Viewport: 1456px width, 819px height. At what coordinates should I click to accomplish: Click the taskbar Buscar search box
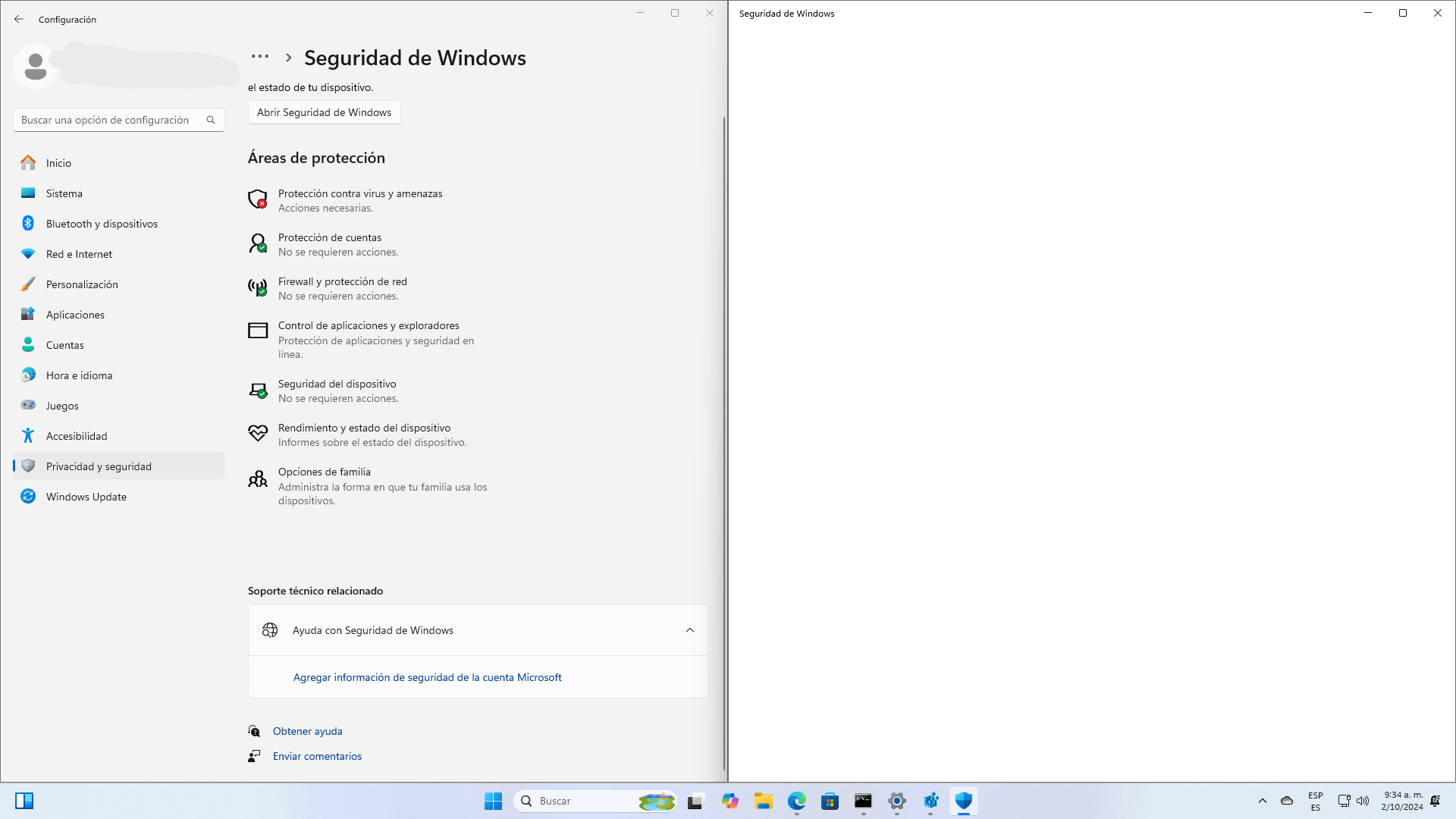(x=595, y=801)
